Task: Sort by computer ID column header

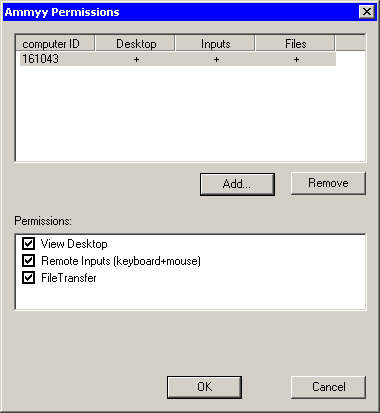Action: tap(55, 44)
